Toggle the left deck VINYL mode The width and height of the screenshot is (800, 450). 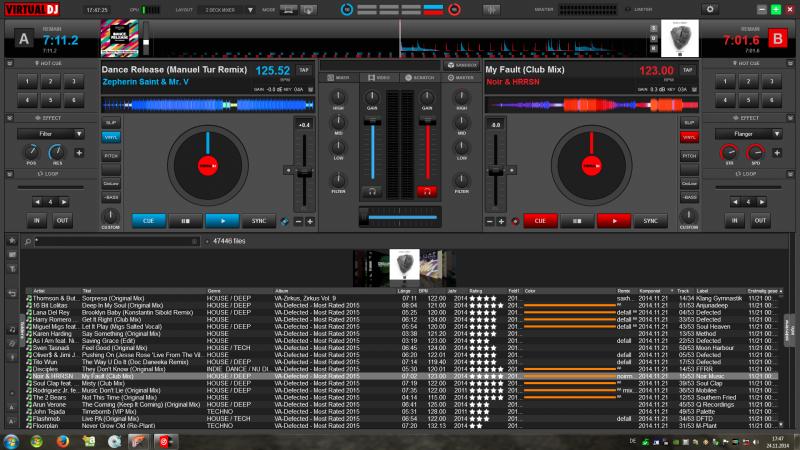[110, 136]
